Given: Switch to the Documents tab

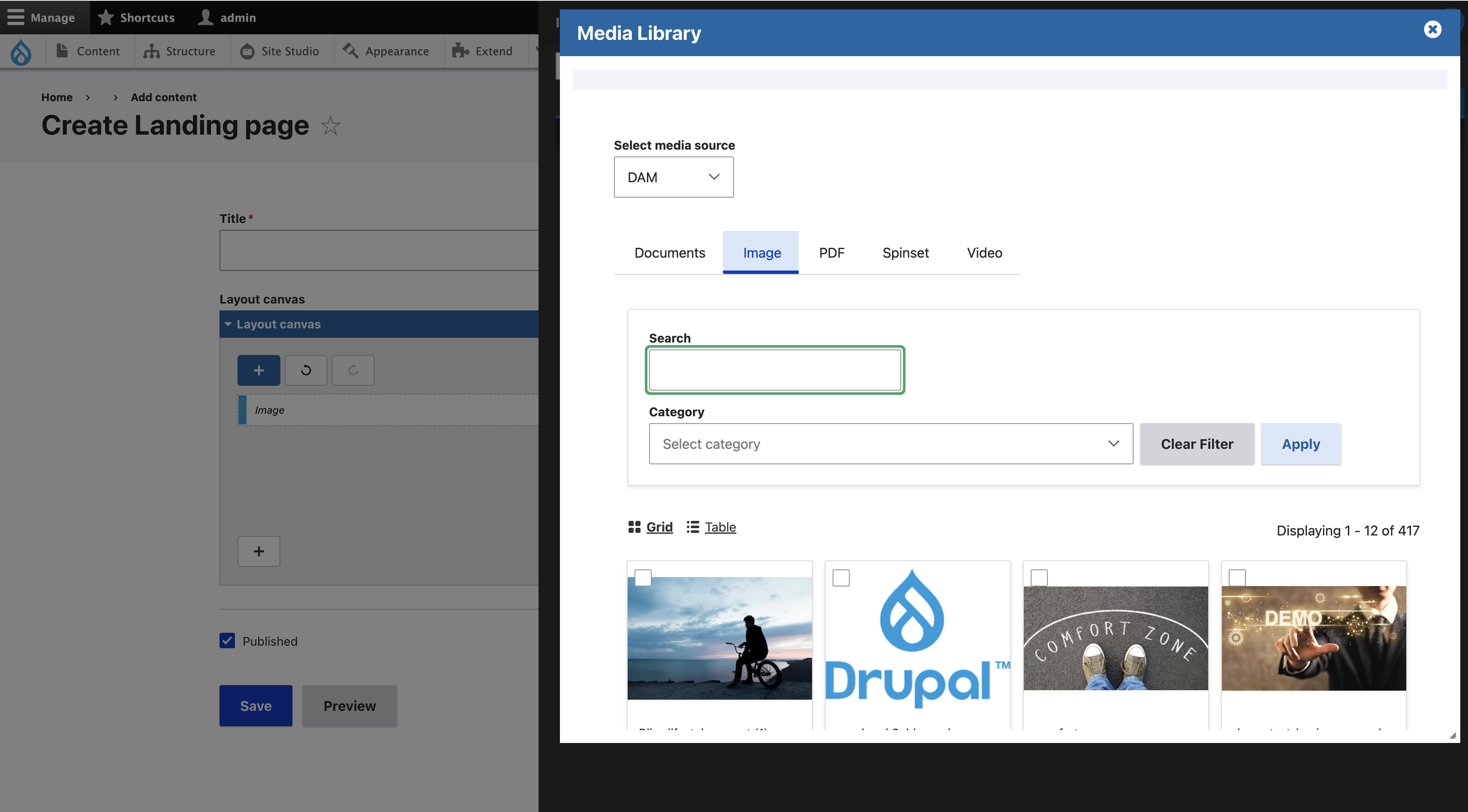Looking at the screenshot, I should coord(670,253).
